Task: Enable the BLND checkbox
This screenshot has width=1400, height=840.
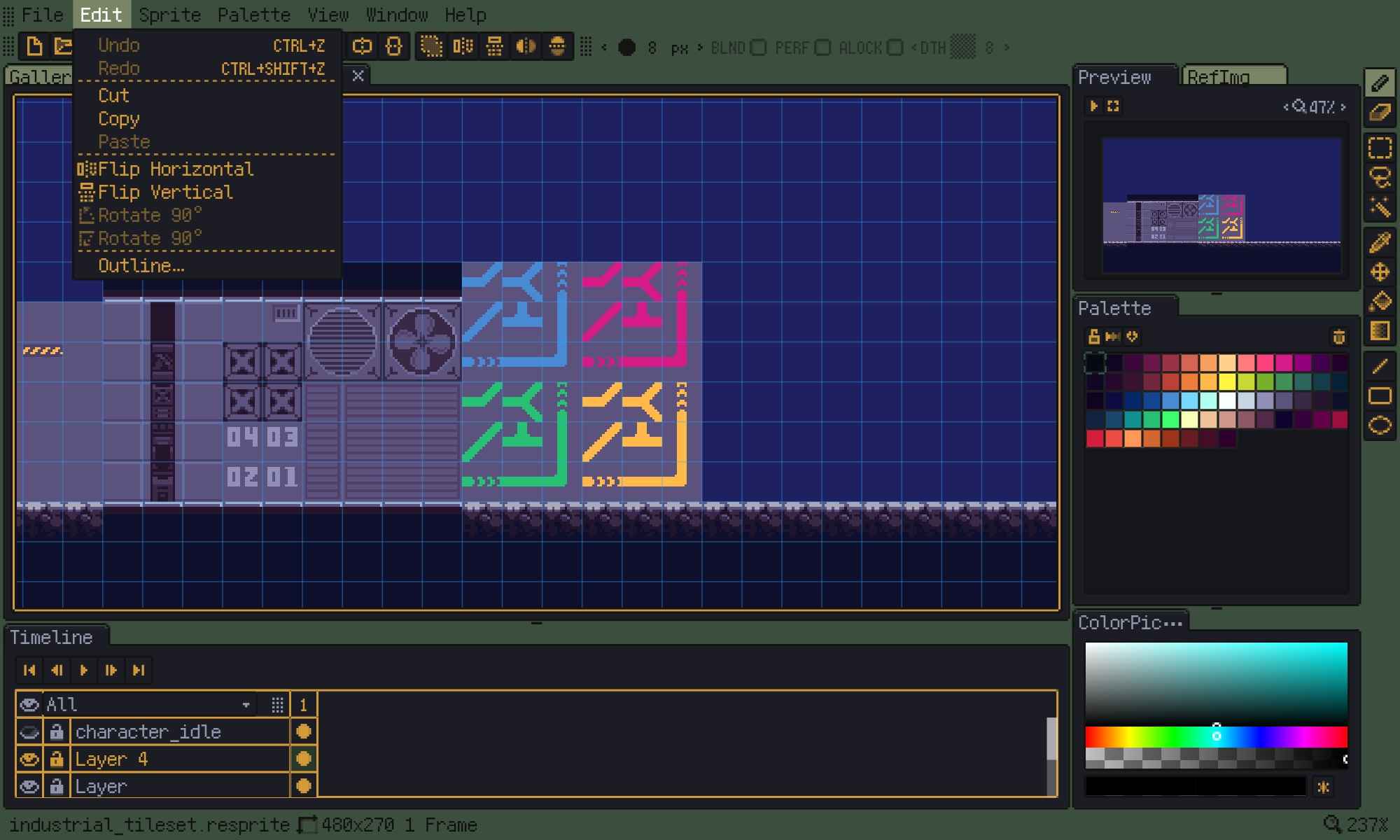Action: [x=758, y=48]
